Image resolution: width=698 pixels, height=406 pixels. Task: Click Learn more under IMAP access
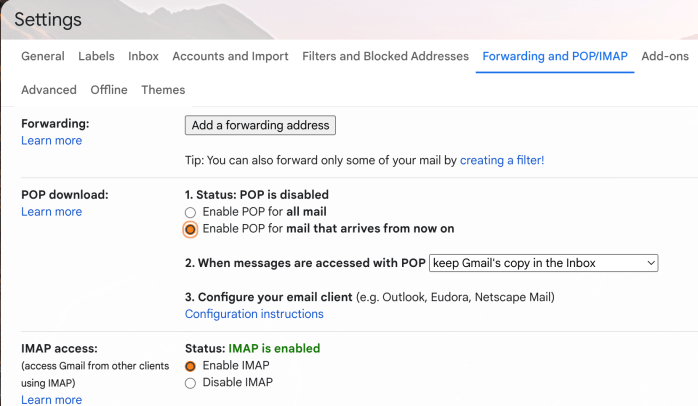[51, 400]
